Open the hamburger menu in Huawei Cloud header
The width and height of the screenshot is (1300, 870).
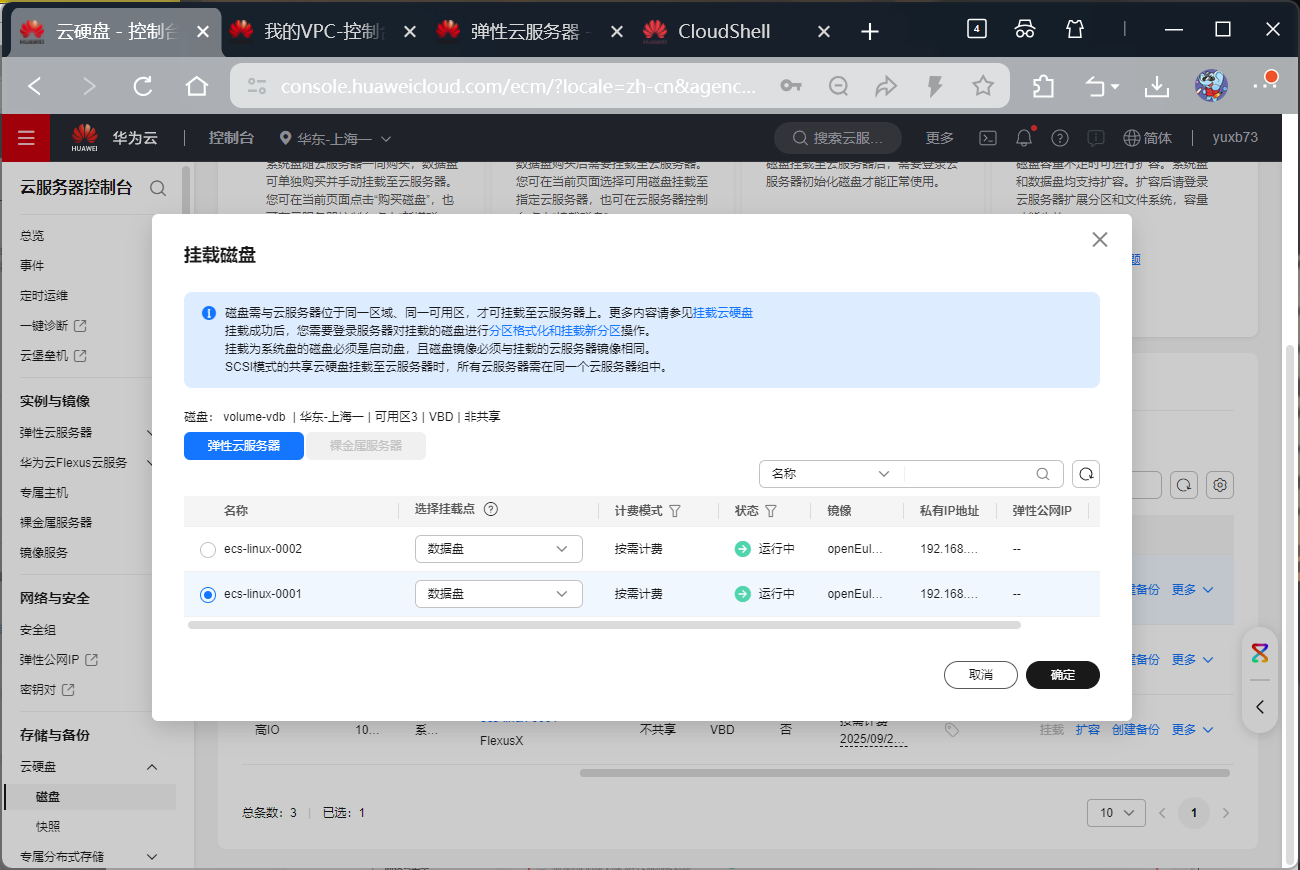(x=26, y=138)
